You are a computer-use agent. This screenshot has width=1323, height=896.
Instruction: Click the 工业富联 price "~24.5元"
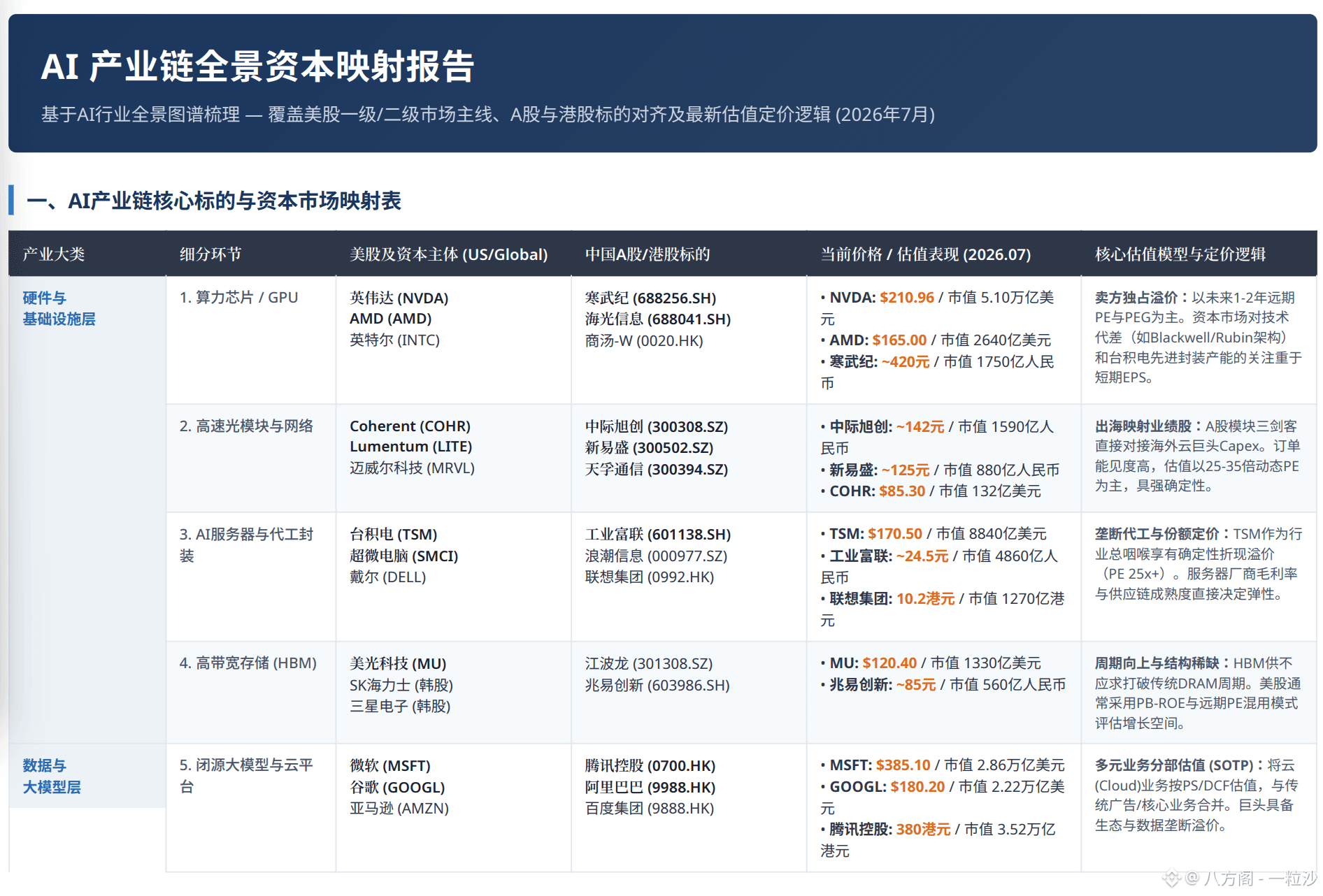coord(922,556)
